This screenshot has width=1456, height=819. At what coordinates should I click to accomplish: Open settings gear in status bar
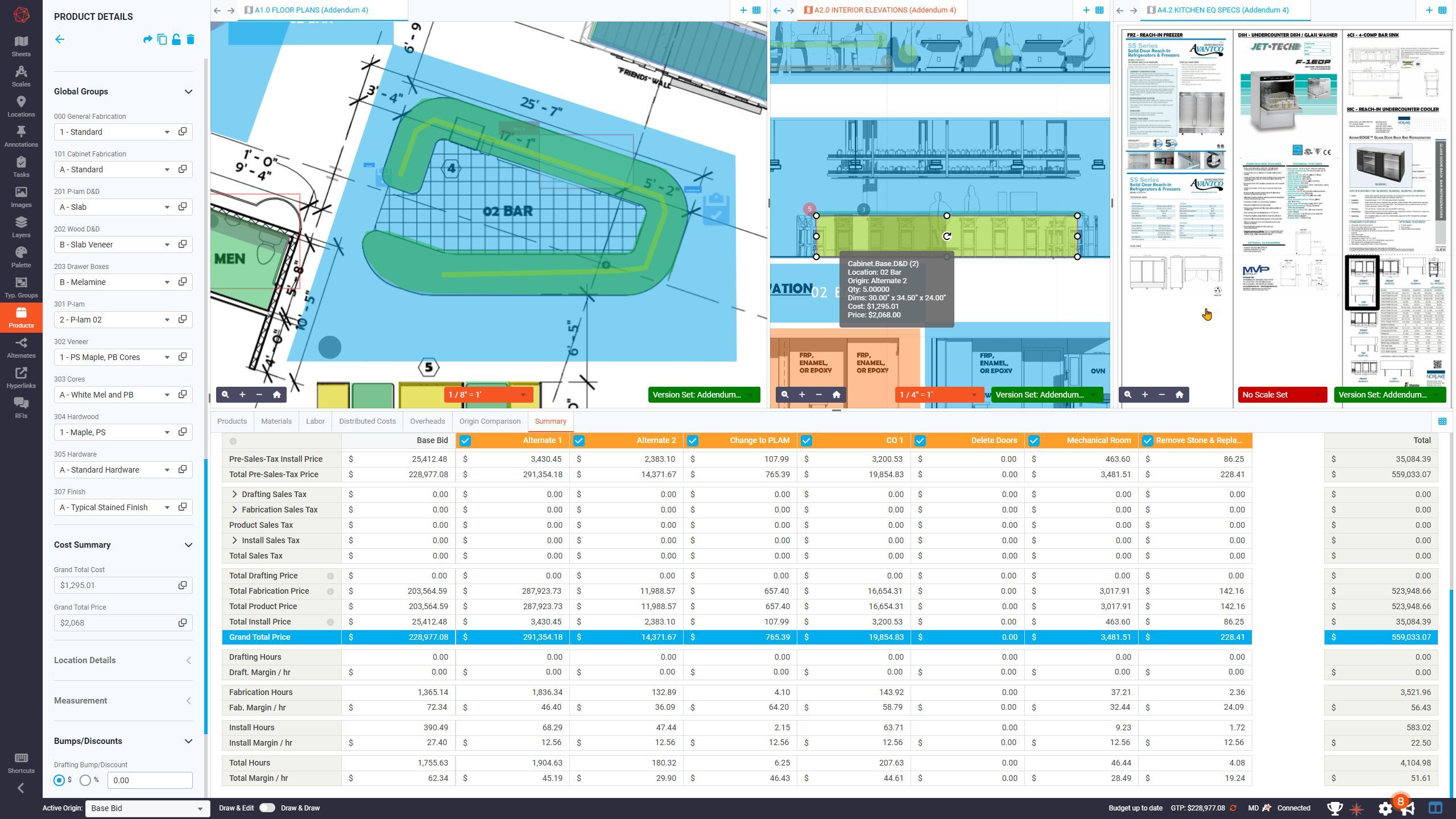pyautogui.click(x=1385, y=808)
